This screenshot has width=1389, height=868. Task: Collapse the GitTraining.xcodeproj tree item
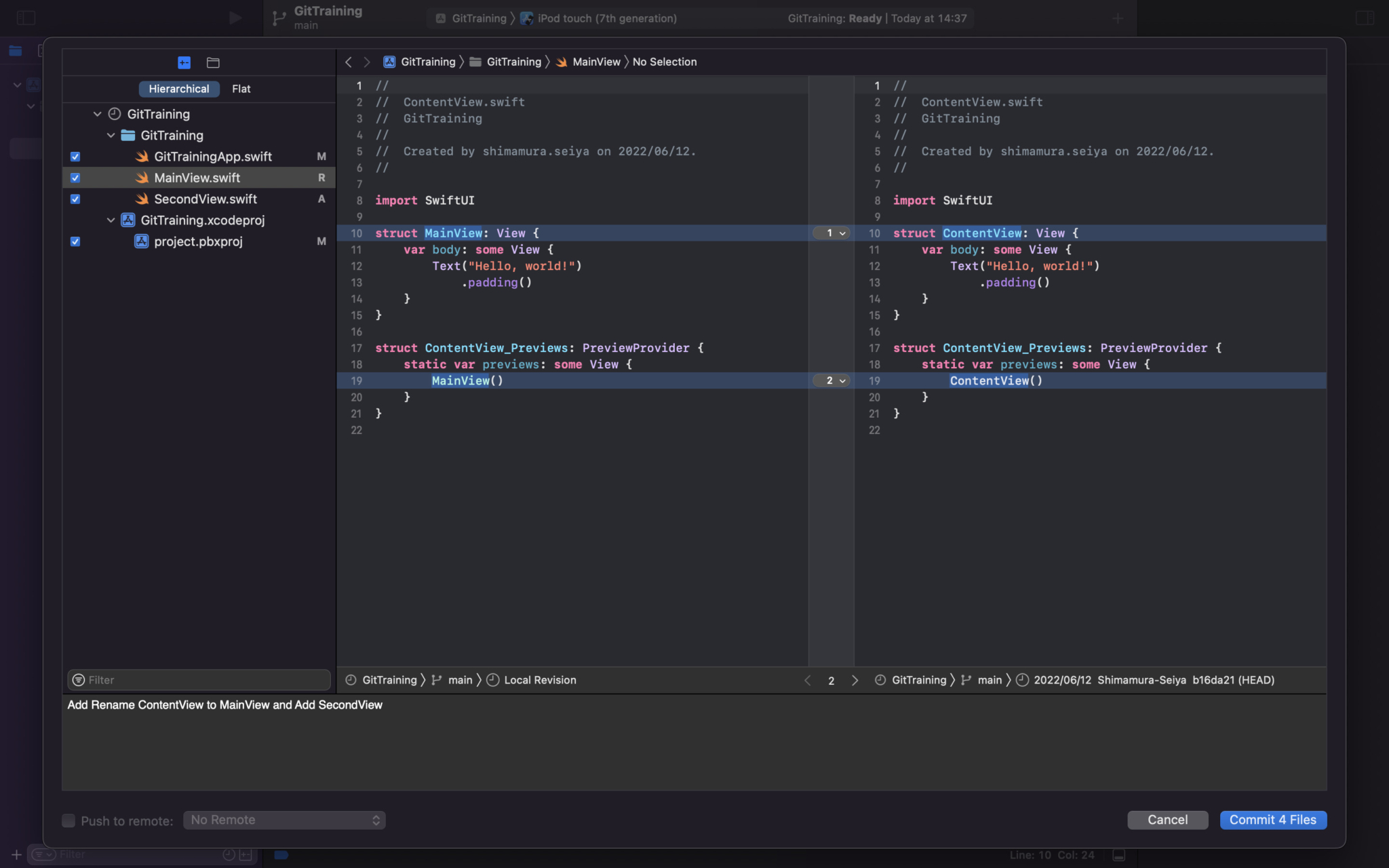coord(111,220)
